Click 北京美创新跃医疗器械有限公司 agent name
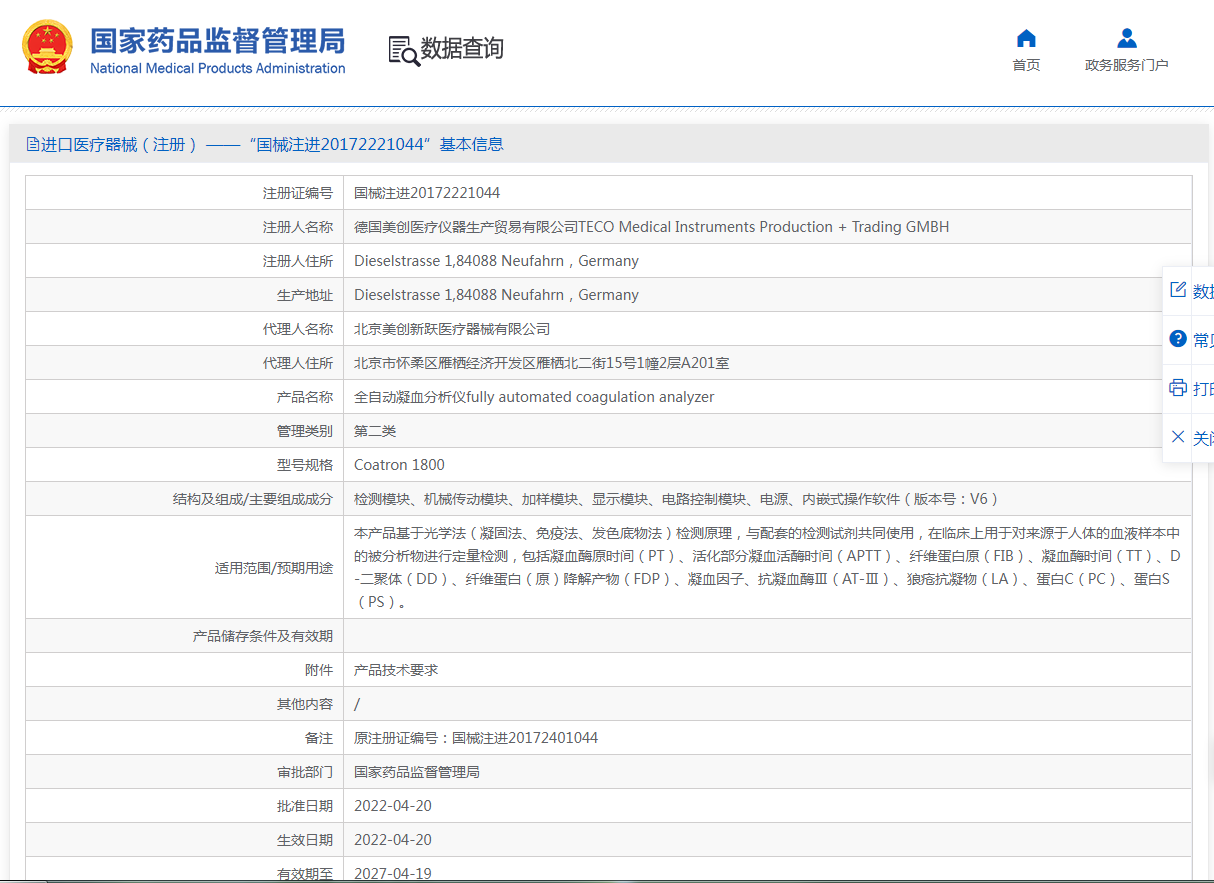1214x883 pixels. (452, 329)
